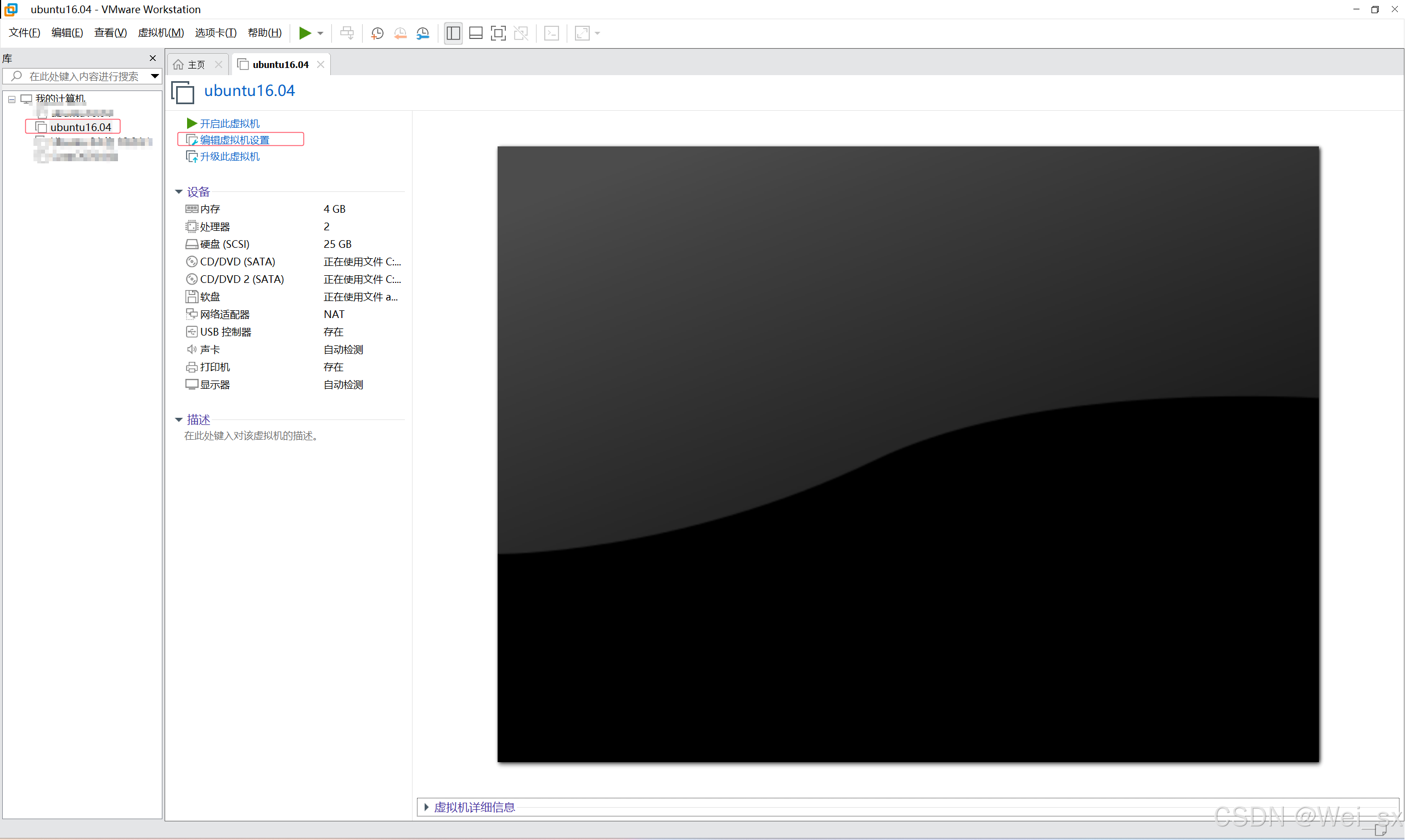
Task: Select ubuntu16.04 in the library tree
Action: [81, 127]
